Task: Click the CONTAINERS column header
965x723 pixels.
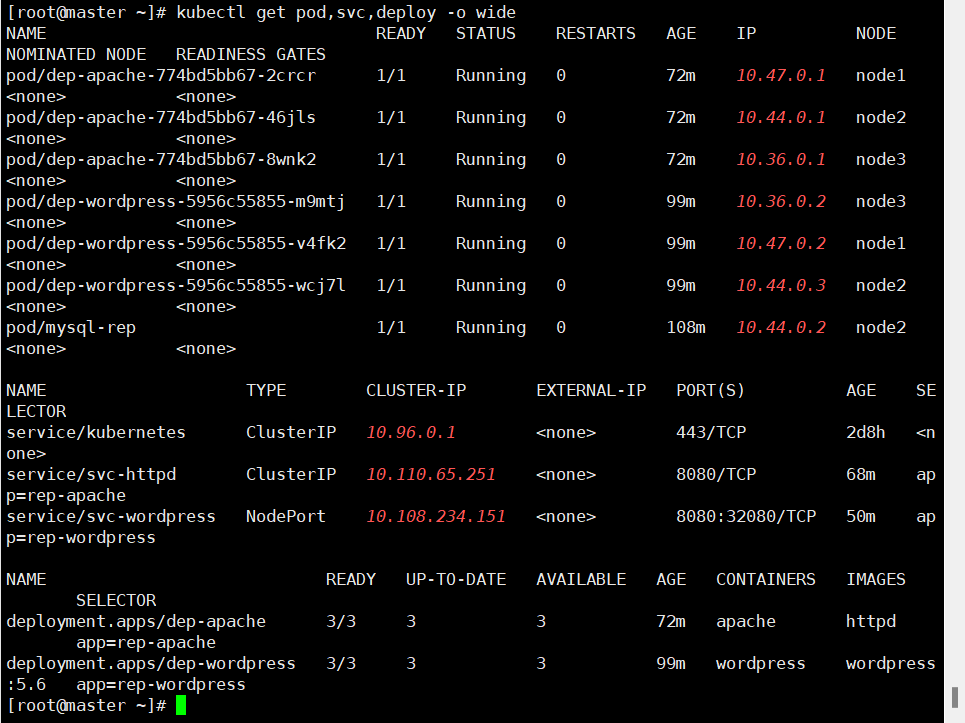Action: (x=766, y=579)
